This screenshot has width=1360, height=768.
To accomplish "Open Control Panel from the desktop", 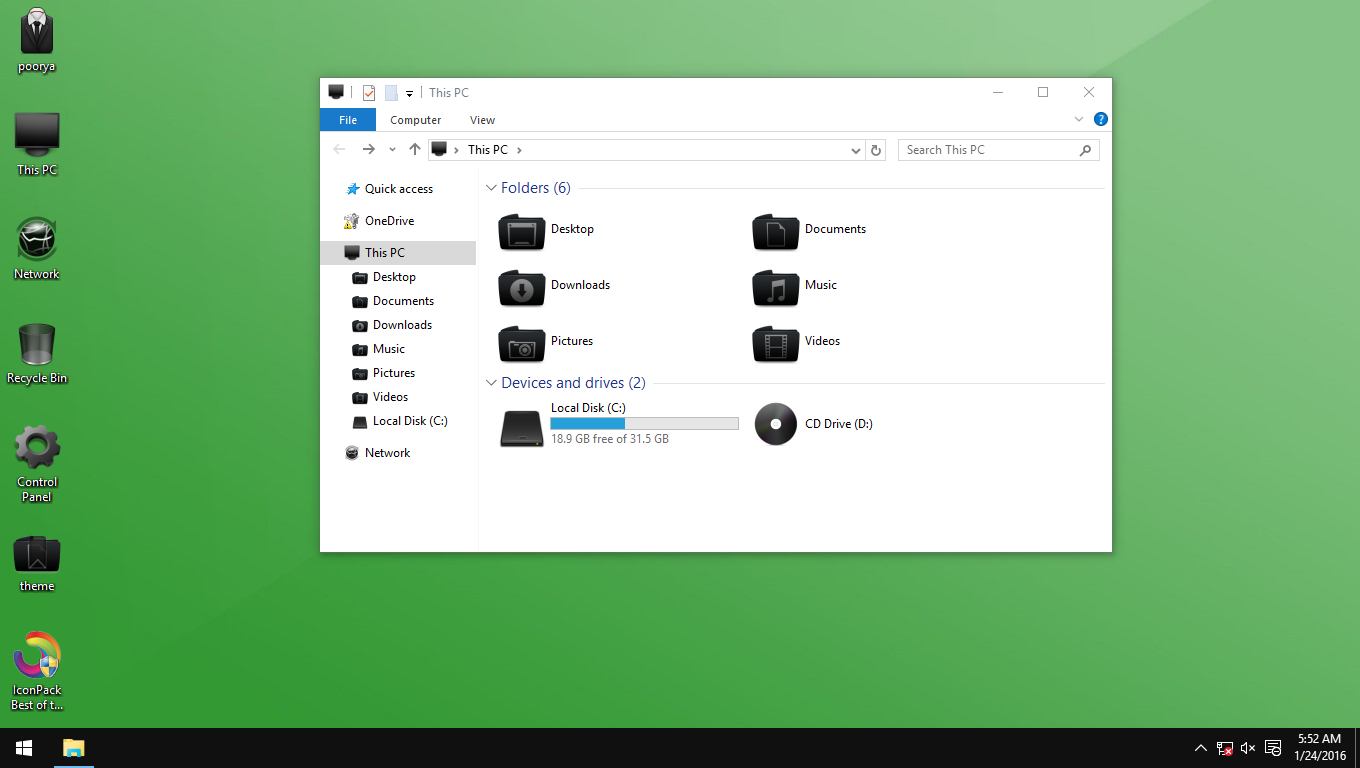I will tap(36, 452).
